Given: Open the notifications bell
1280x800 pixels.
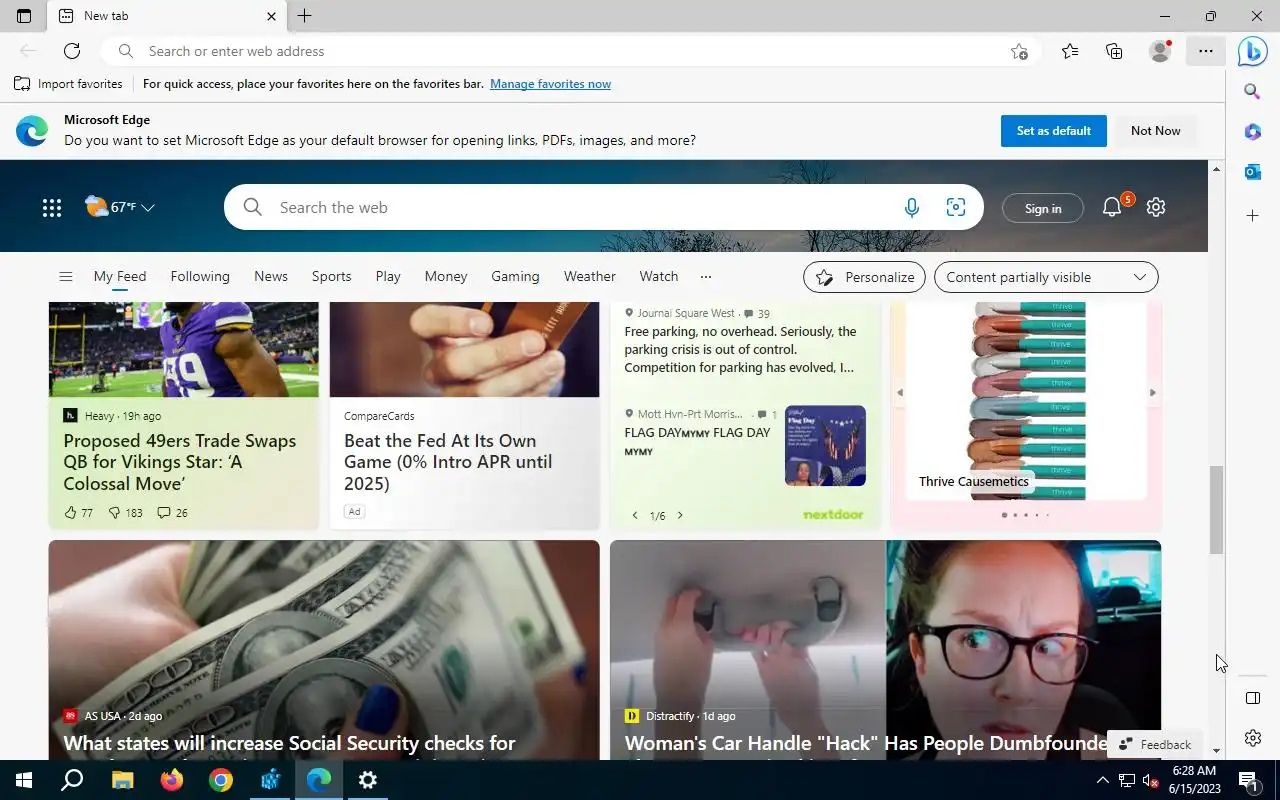Looking at the screenshot, I should click(x=1112, y=207).
